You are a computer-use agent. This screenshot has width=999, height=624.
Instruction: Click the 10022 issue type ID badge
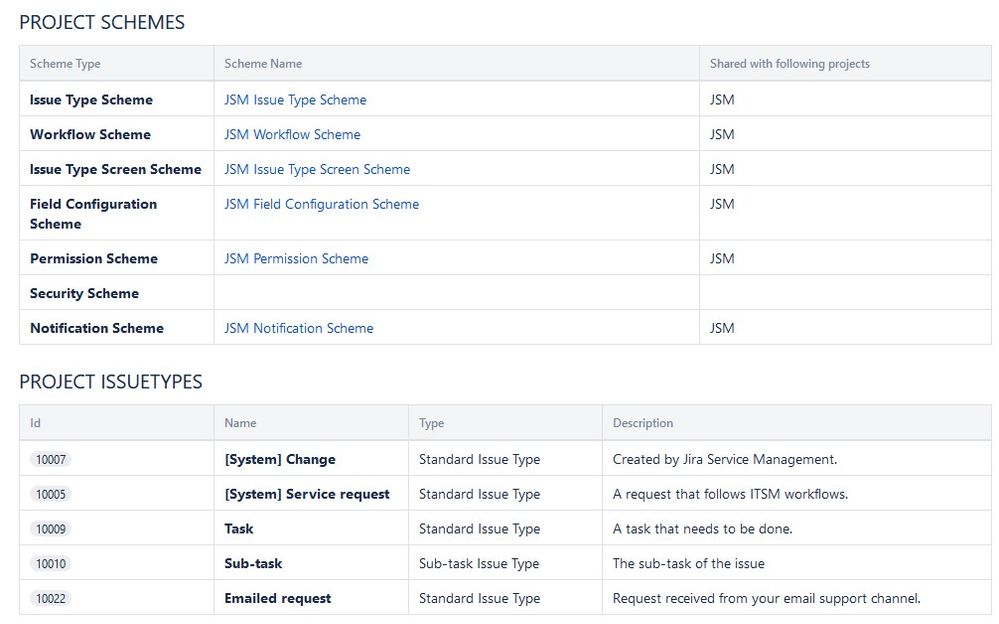pos(50,599)
